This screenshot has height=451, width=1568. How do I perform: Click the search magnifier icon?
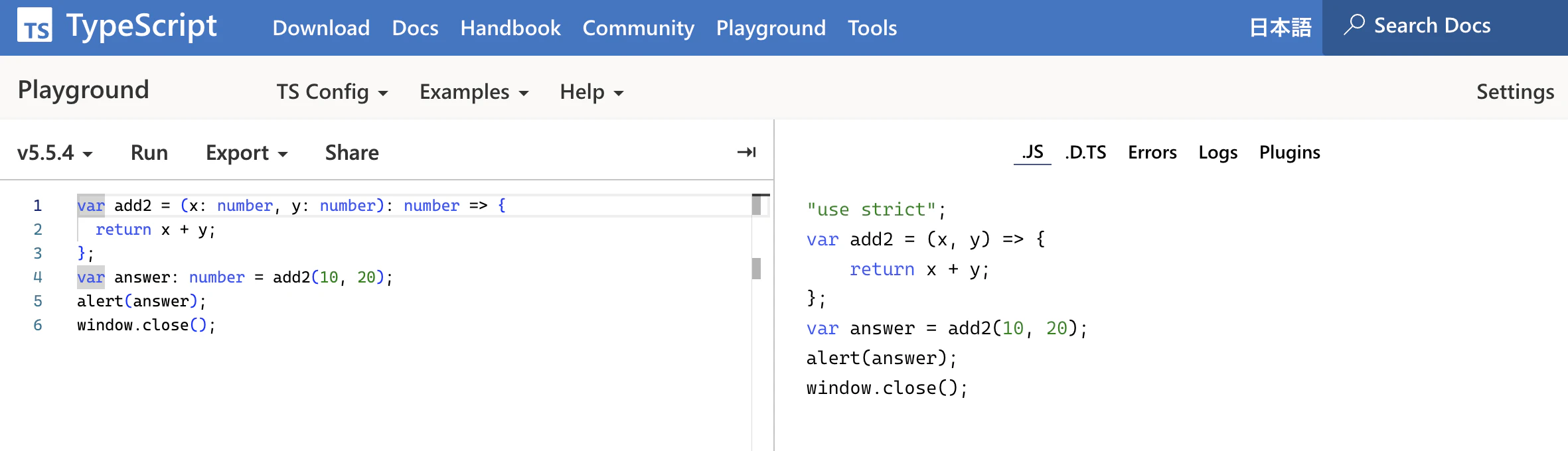[1354, 25]
